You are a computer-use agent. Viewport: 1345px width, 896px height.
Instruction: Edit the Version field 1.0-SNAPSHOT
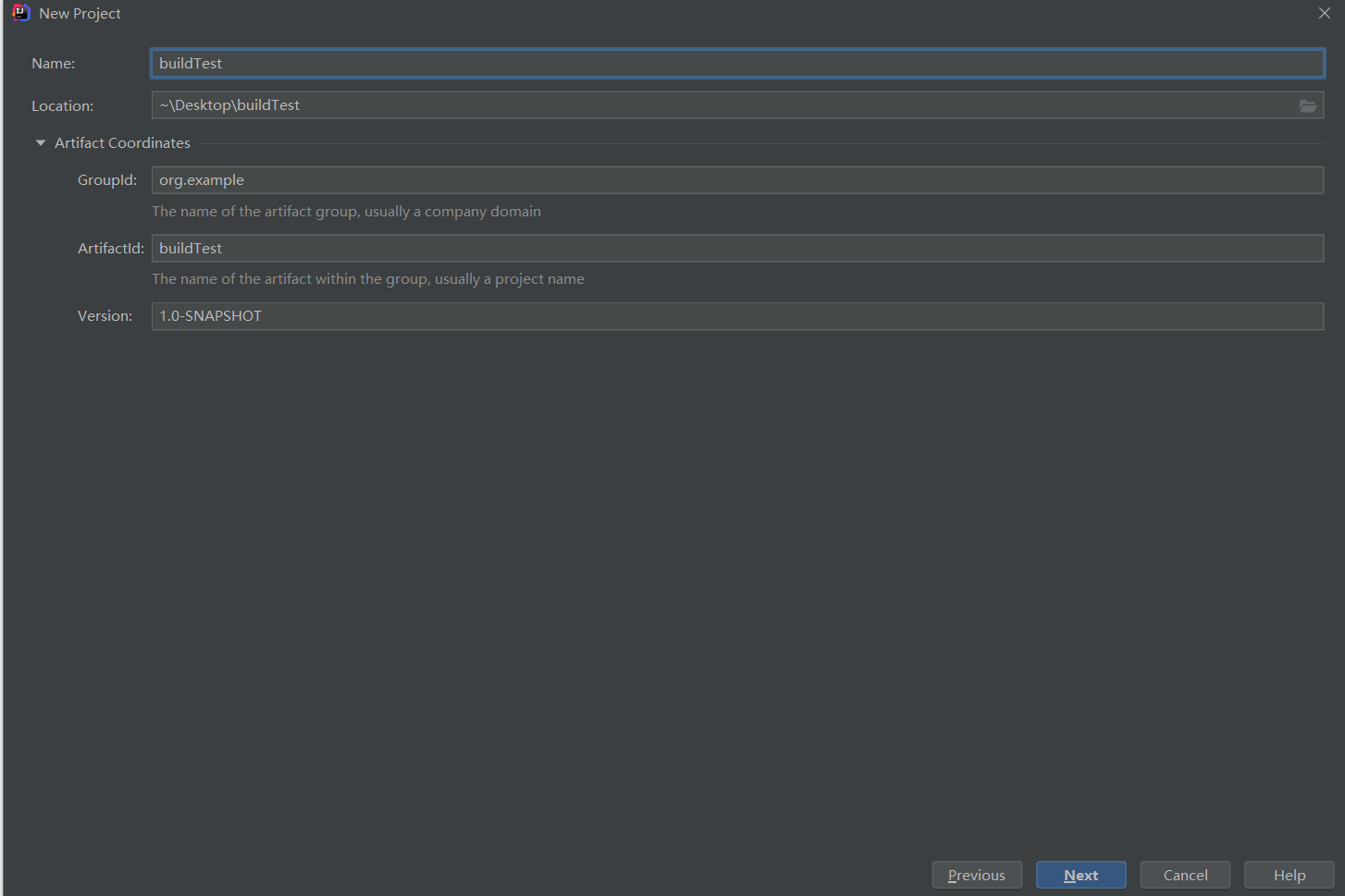tap(737, 316)
